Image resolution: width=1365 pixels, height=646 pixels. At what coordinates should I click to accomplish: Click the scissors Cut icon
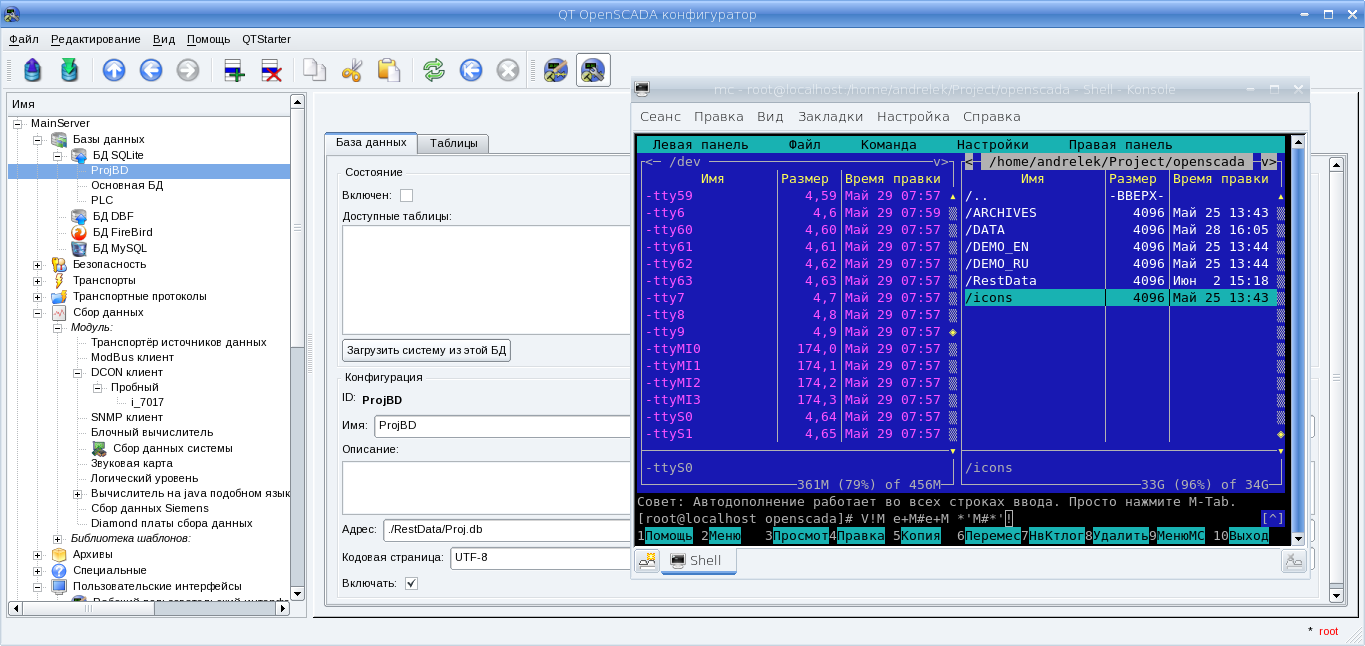coord(352,70)
